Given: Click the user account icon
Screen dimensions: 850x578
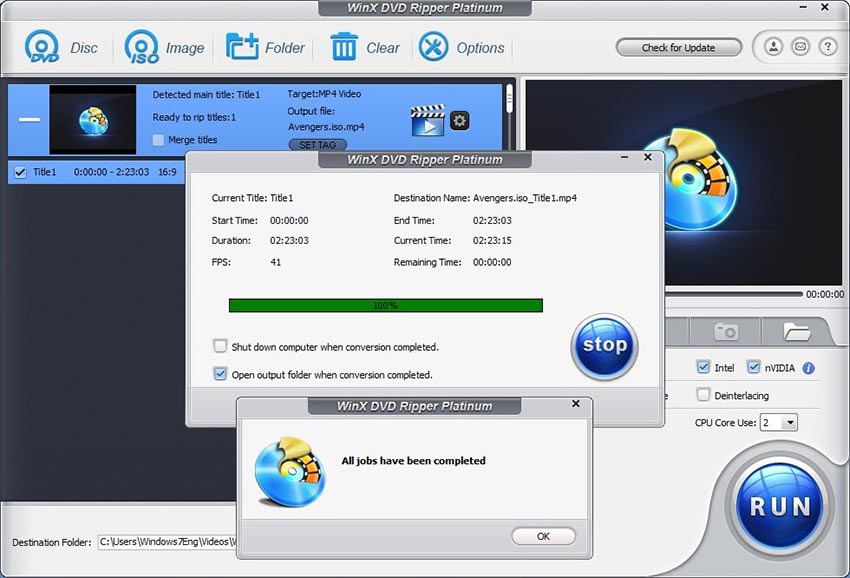Looking at the screenshot, I should 773,47.
